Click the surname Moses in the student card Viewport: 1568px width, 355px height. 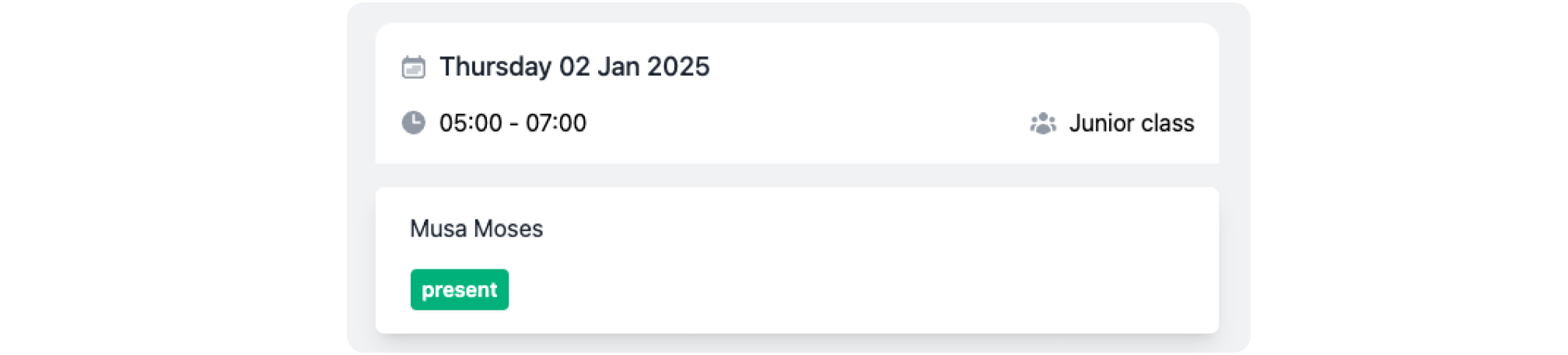(509, 229)
